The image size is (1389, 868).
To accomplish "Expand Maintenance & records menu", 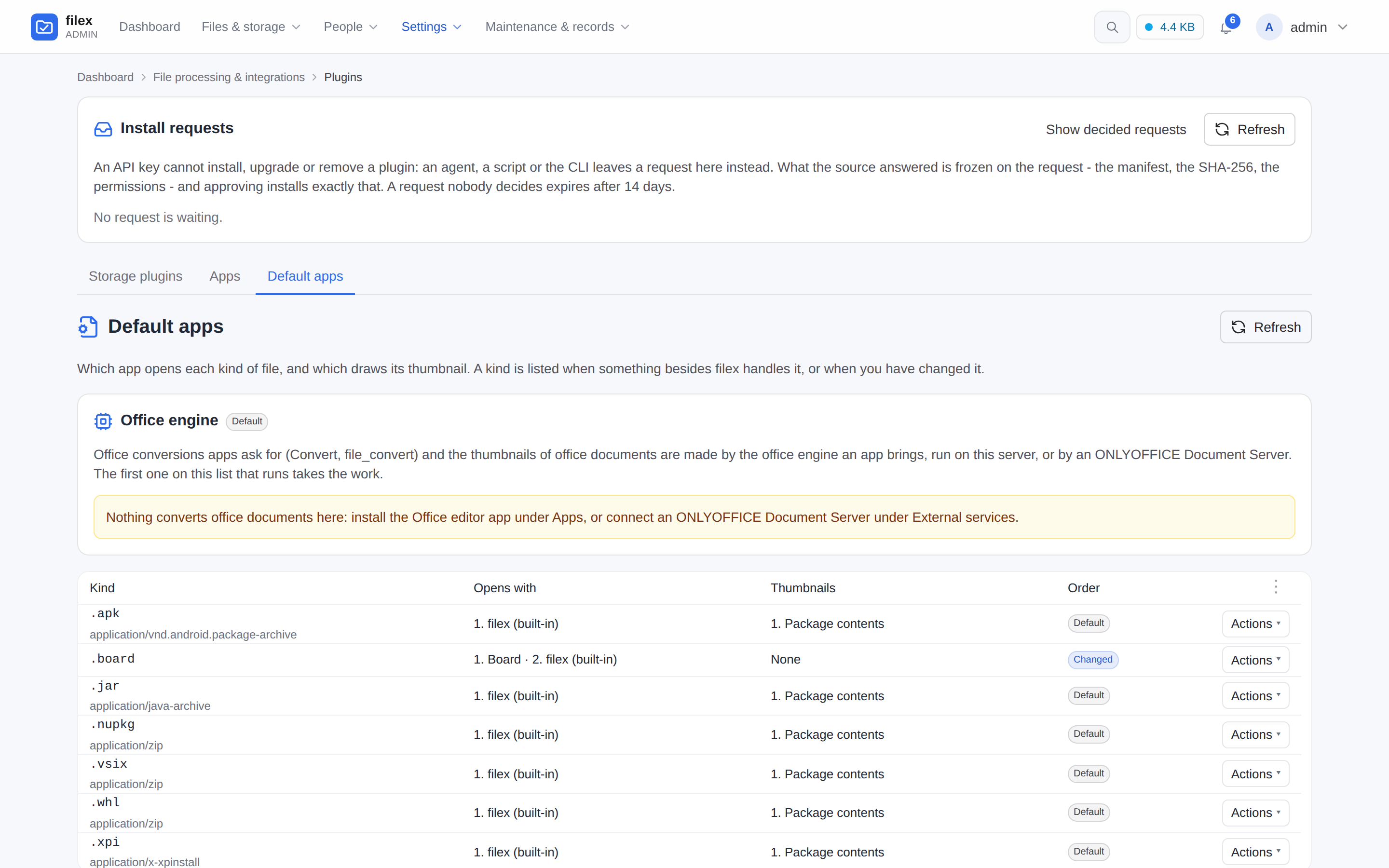I will pyautogui.click(x=558, y=27).
